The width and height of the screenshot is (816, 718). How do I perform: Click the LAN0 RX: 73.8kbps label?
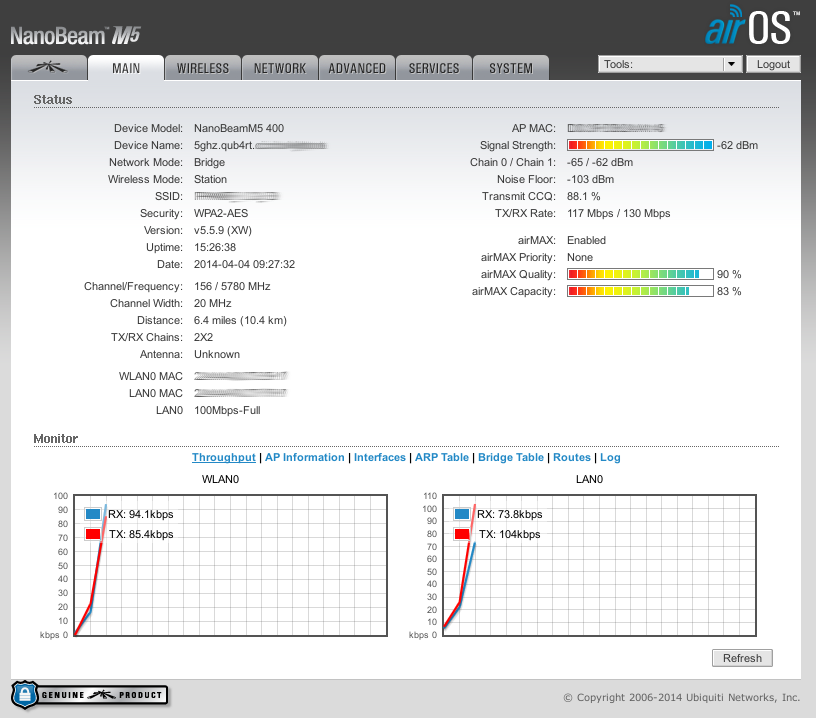point(509,514)
